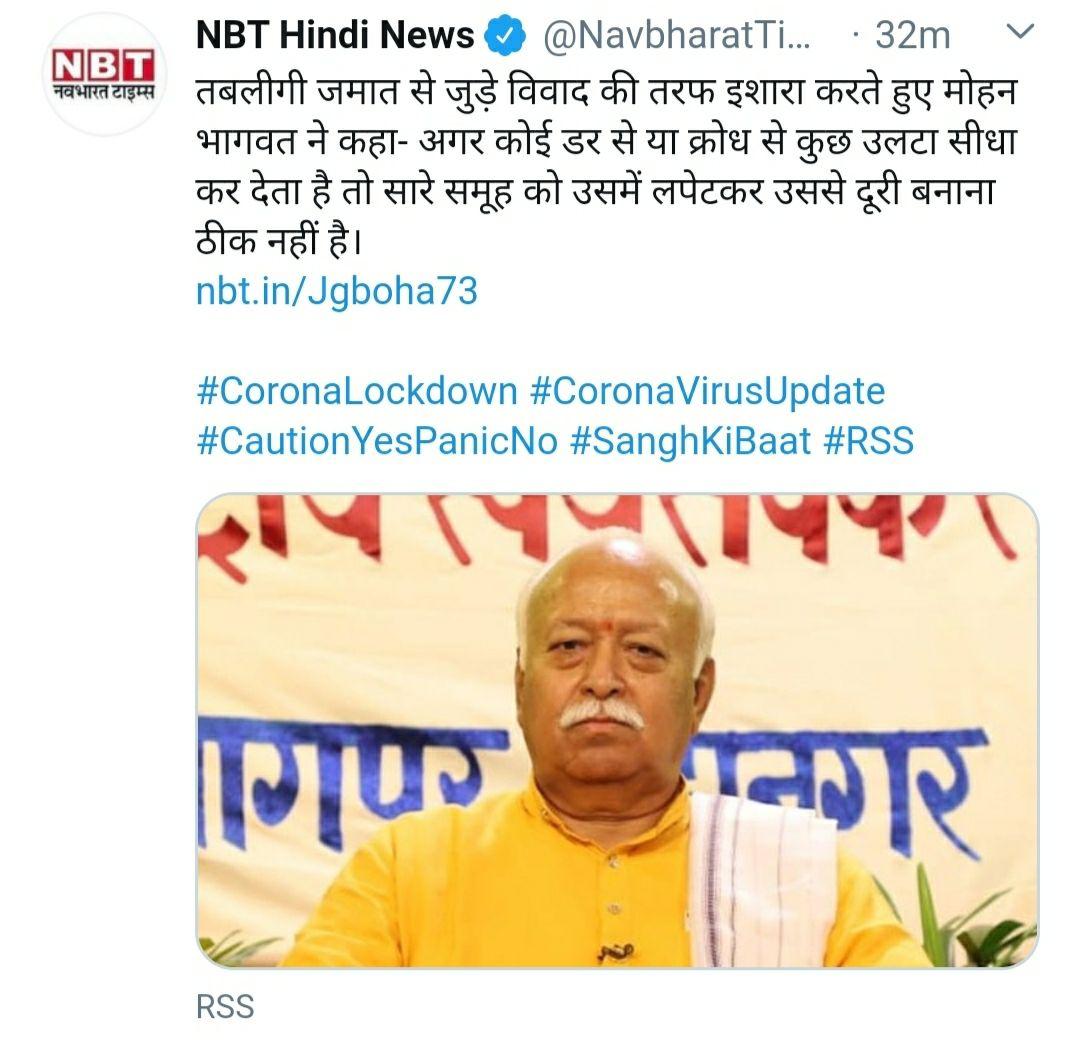Image resolution: width=1074 pixels, height=1046 pixels.
Task: View the 32m tweet timestamp
Action: coord(912,35)
